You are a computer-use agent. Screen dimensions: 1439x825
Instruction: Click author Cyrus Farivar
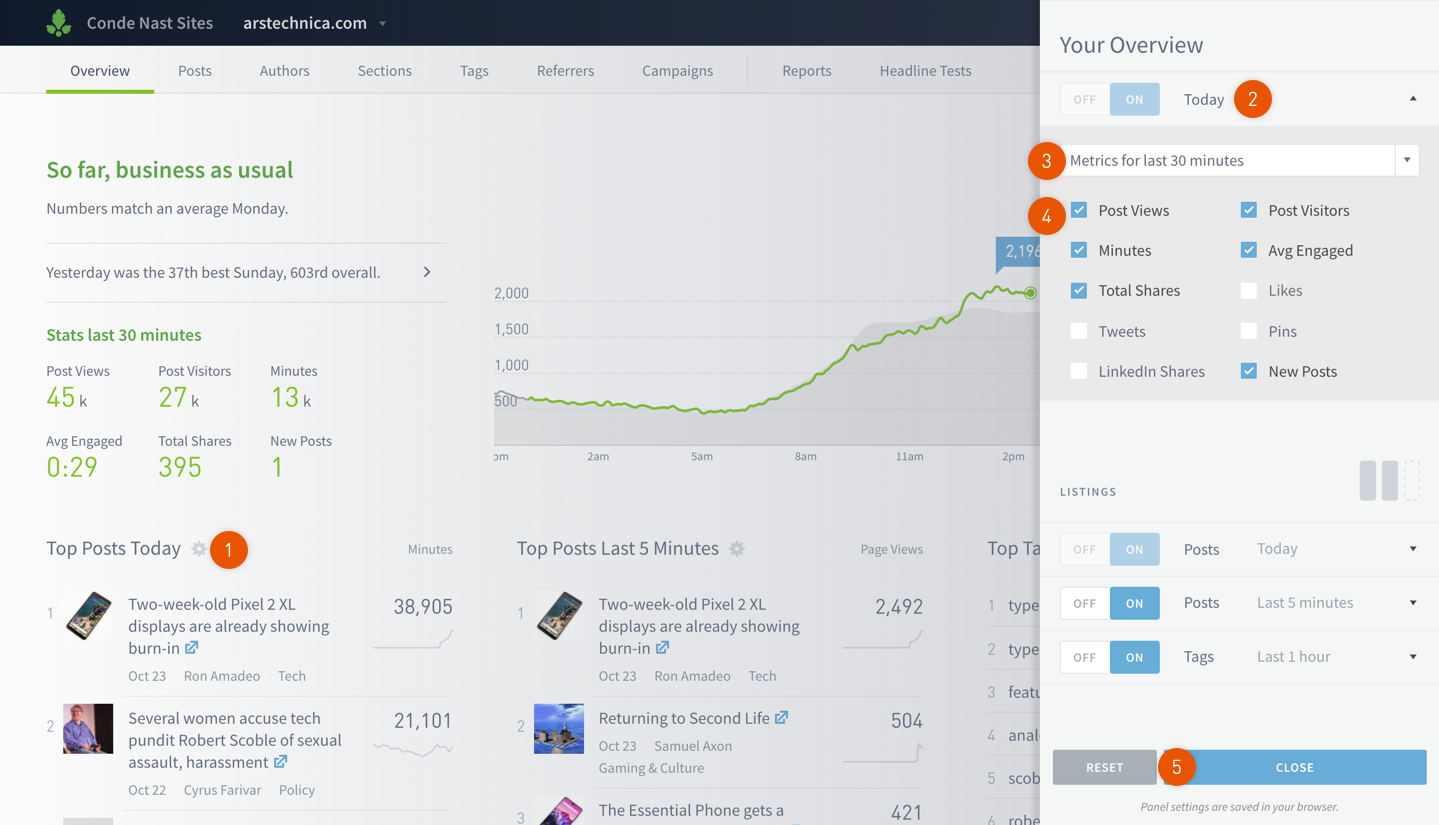222,790
